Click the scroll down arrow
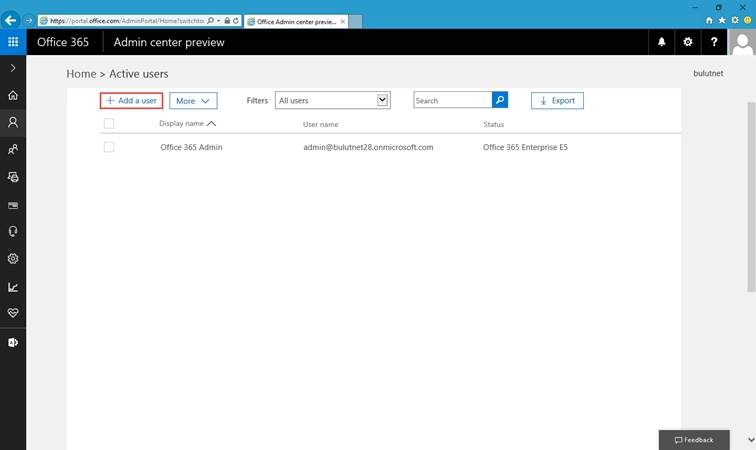This screenshot has width=756, height=450. coord(751,440)
